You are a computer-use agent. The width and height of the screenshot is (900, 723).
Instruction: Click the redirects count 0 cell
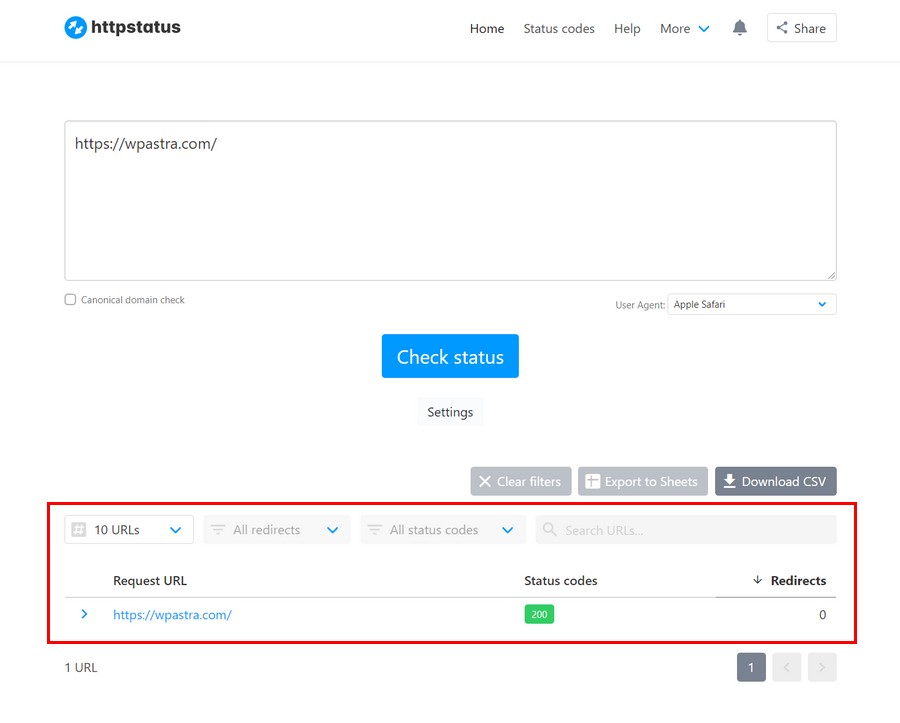coord(822,615)
